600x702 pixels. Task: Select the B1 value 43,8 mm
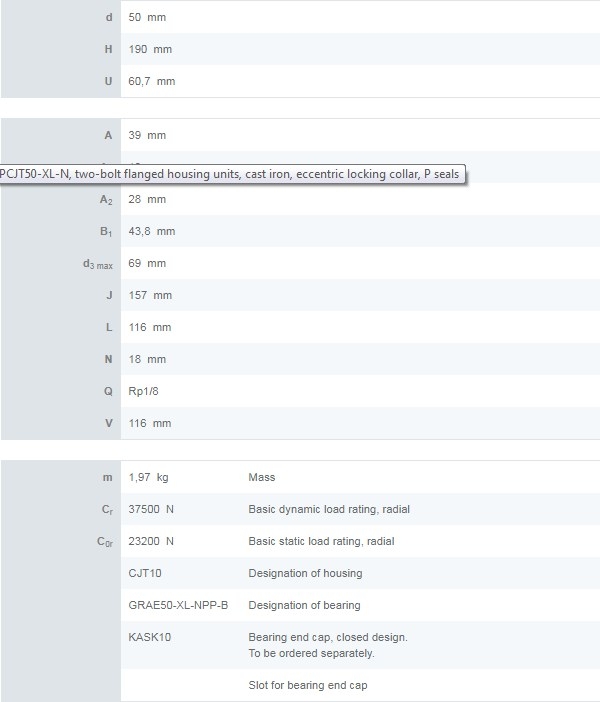click(152, 231)
